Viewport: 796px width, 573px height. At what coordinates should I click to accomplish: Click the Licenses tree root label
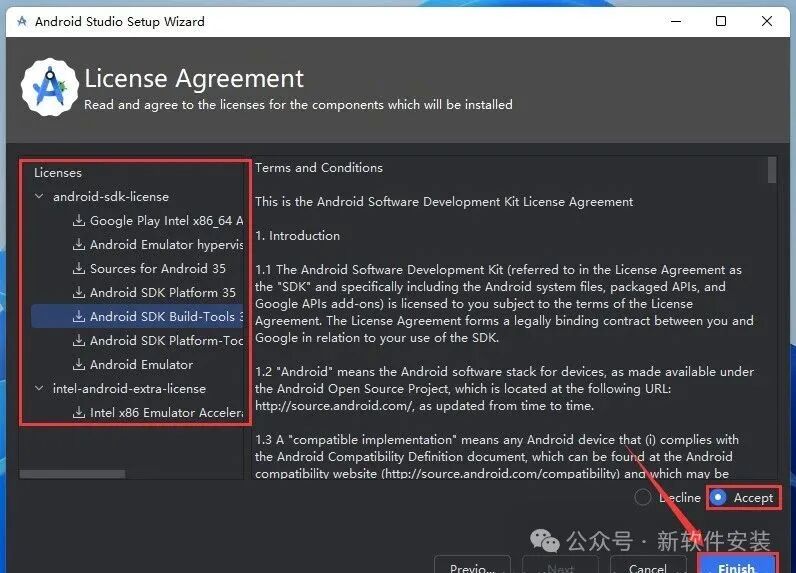tap(57, 173)
